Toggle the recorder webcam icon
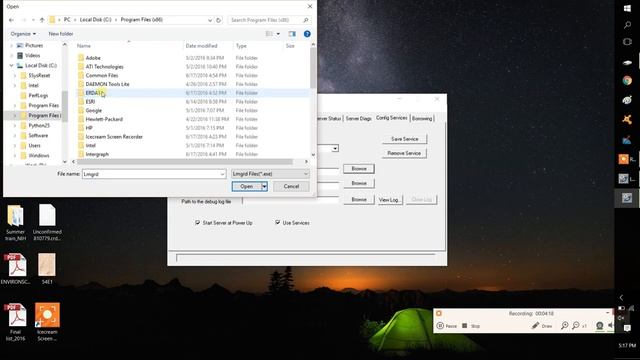Image resolution: width=640 pixels, height=360 pixels. 599,326
